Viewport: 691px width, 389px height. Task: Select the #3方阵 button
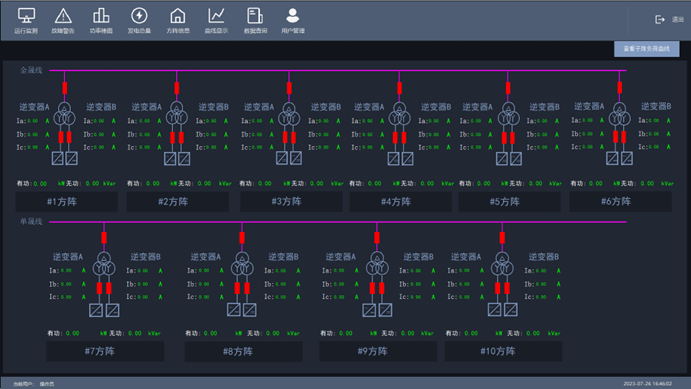click(x=291, y=202)
